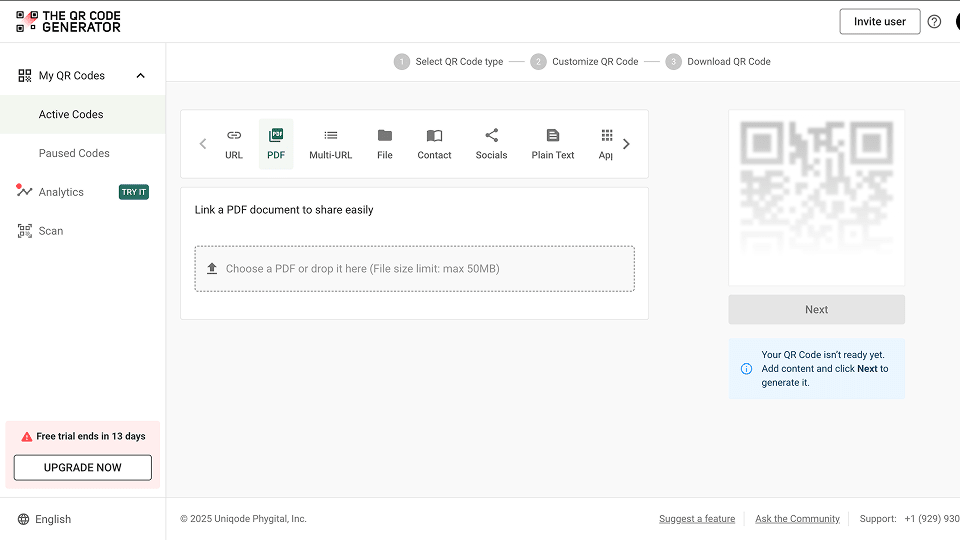Image resolution: width=960 pixels, height=540 pixels.
Task: Go to step 3 Download QR Code
Action: 718,61
